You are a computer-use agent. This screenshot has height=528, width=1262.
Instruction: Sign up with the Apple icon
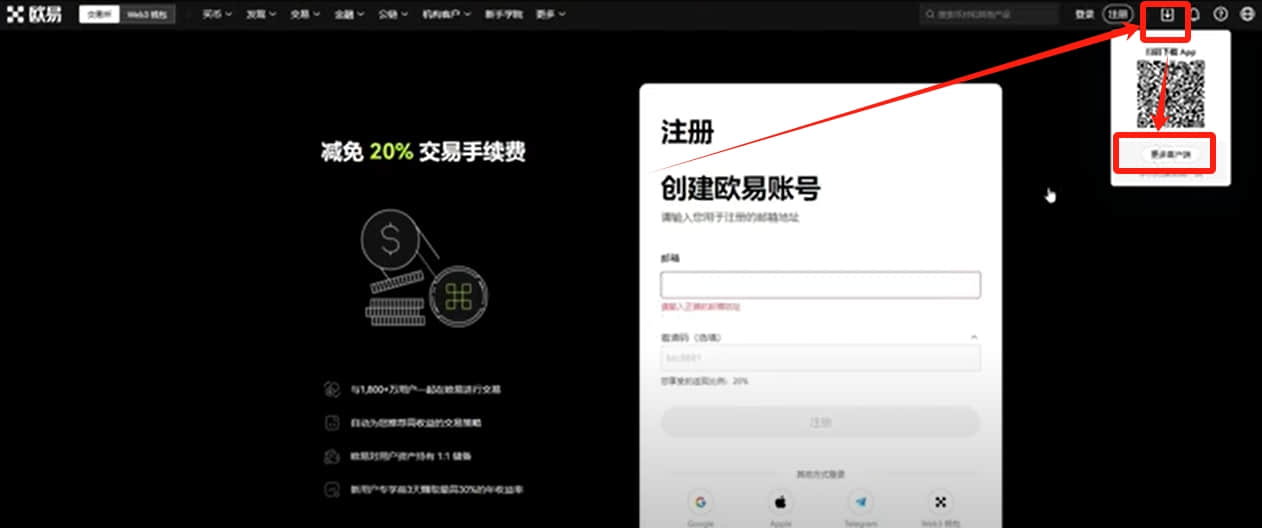(780, 503)
